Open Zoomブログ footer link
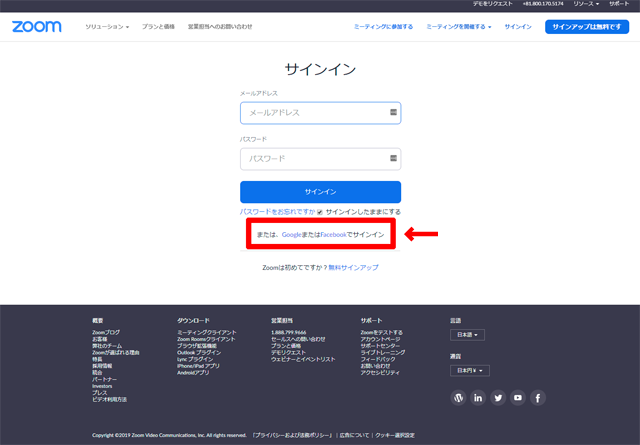The image size is (640, 445). [x=106, y=332]
